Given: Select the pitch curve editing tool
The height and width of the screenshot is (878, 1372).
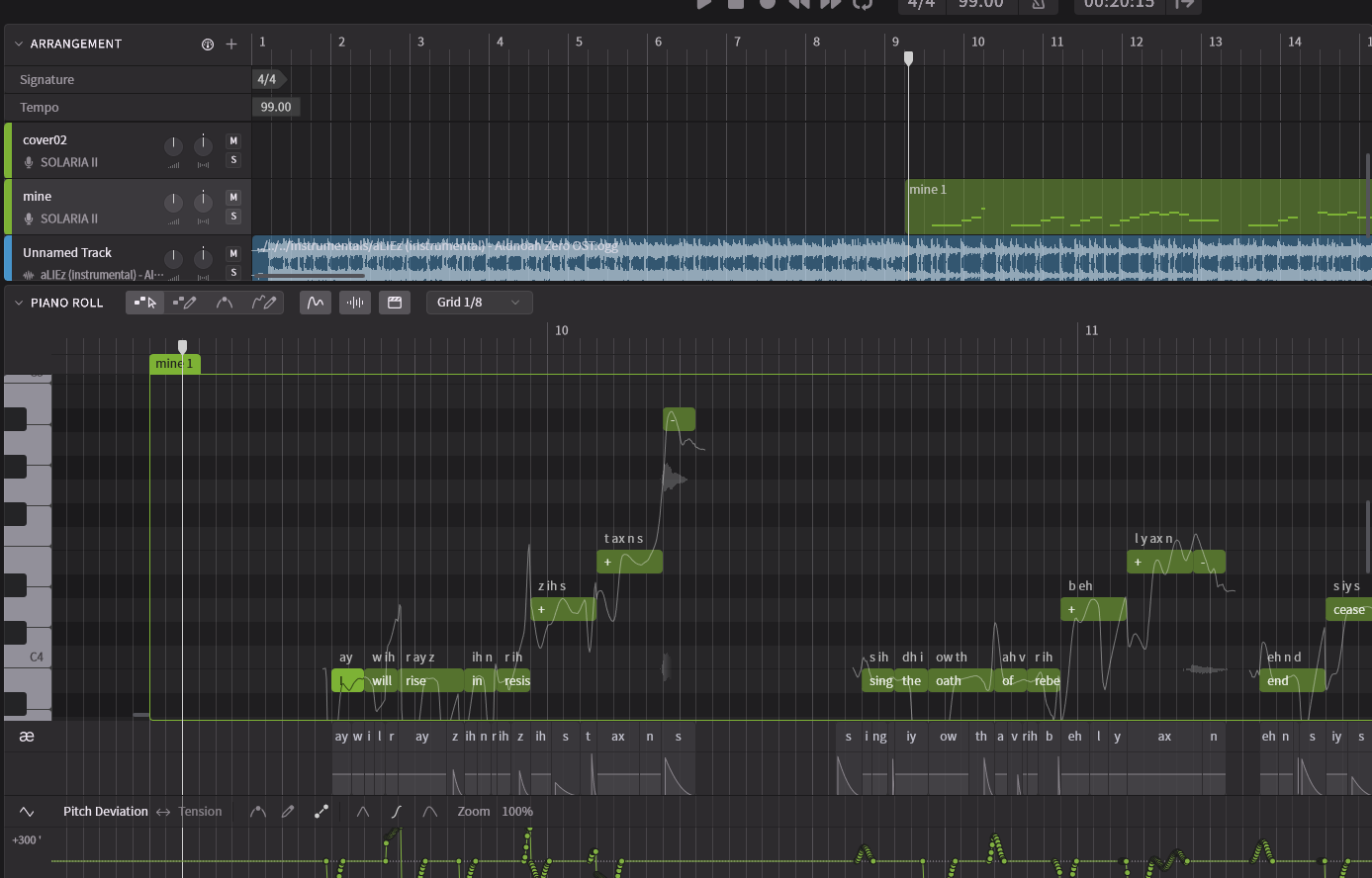Looking at the screenshot, I should tap(225, 303).
